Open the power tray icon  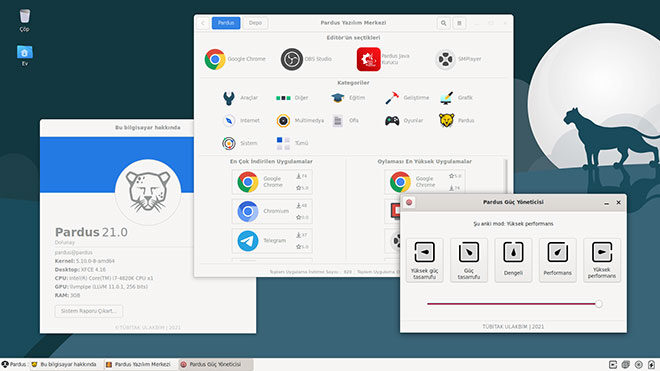tap(651, 365)
